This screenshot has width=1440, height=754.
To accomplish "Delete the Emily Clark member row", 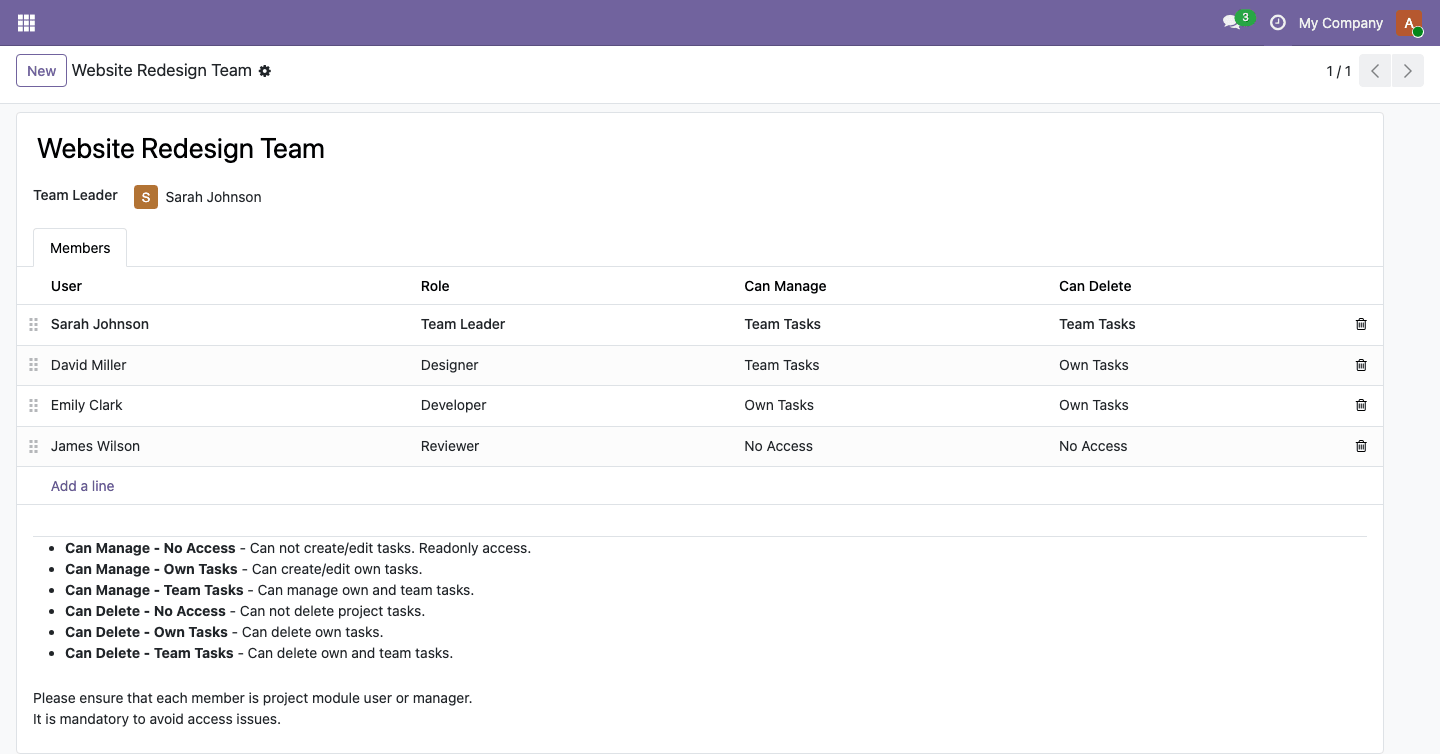I will (x=1361, y=405).
